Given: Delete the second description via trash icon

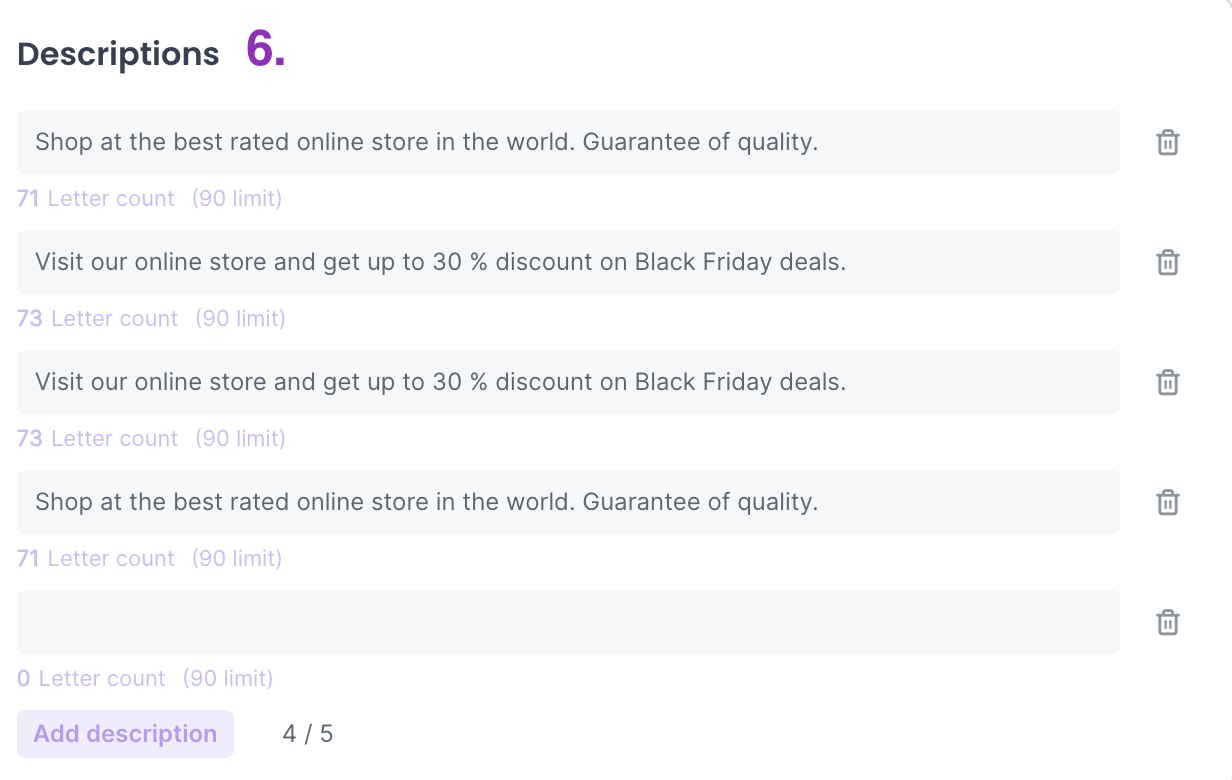Looking at the screenshot, I should point(1167,262).
